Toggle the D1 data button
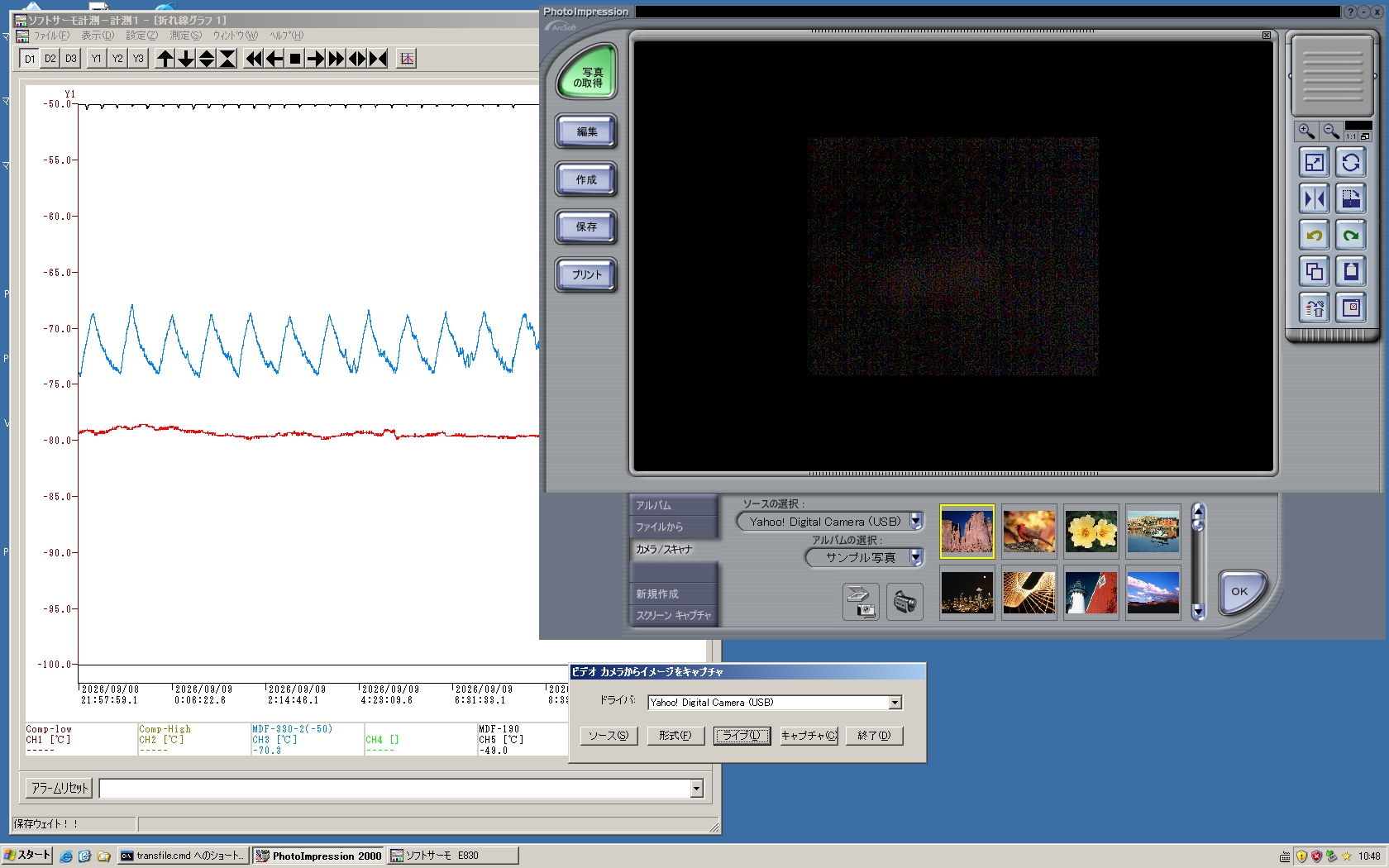This screenshot has width=1389, height=868. (x=30, y=59)
